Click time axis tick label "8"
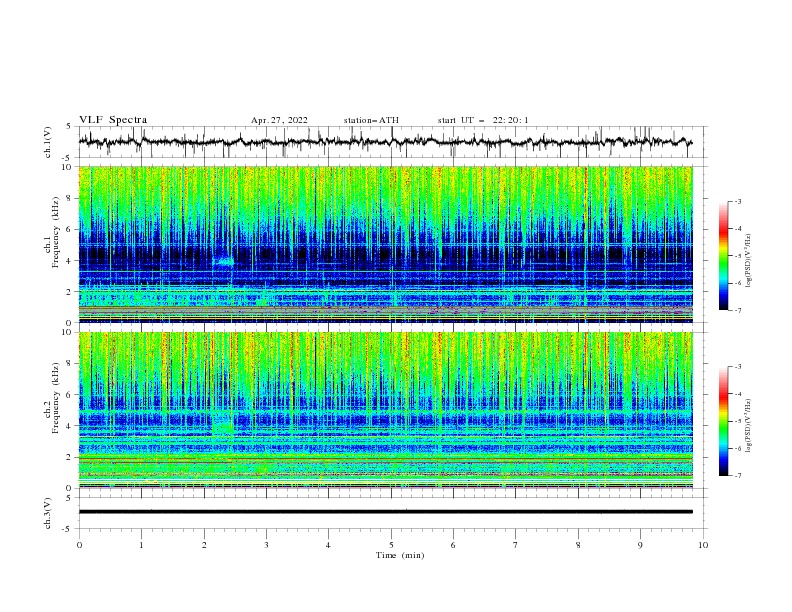The width and height of the screenshot is (792, 612). 578,545
